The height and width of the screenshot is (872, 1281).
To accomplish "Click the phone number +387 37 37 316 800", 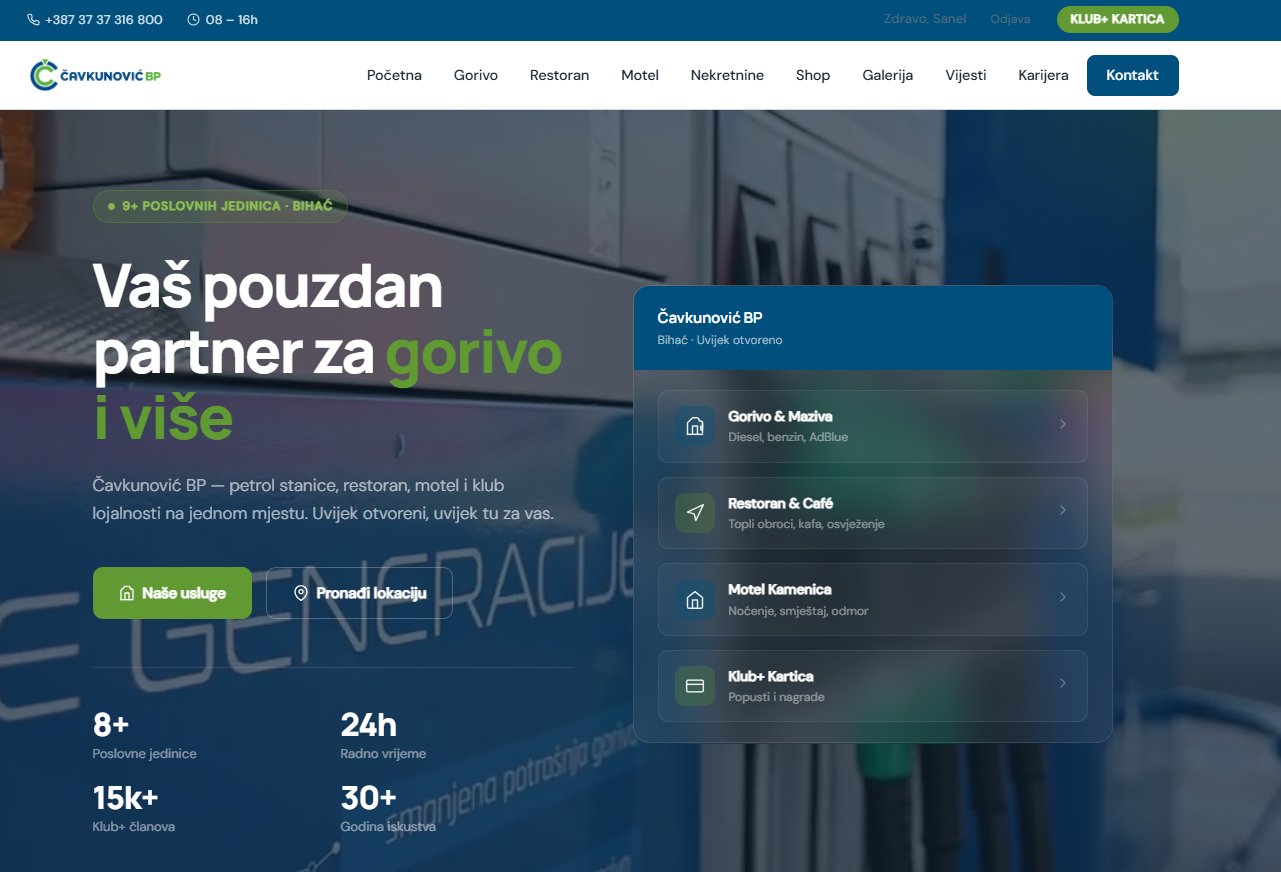I will 104,20.
